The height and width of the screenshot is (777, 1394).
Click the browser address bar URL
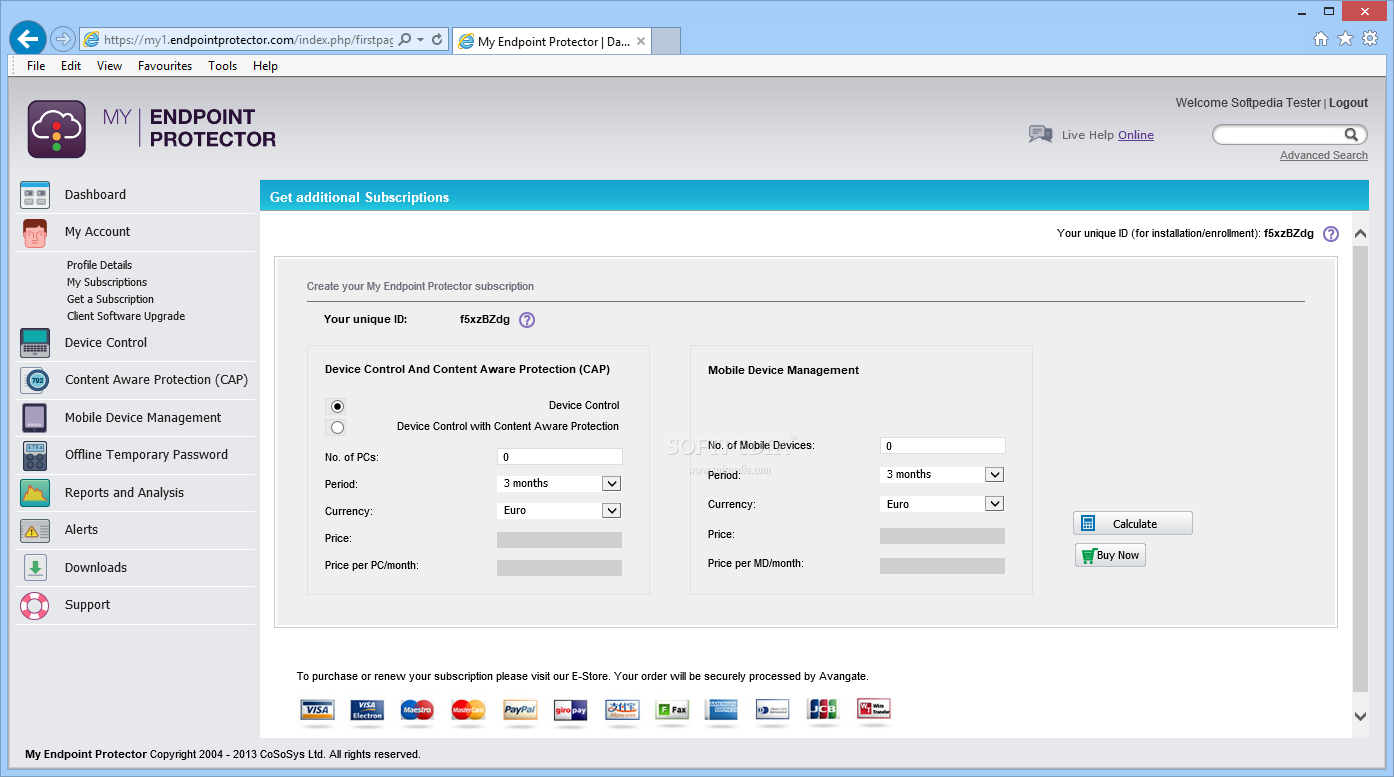pyautogui.click(x=249, y=40)
